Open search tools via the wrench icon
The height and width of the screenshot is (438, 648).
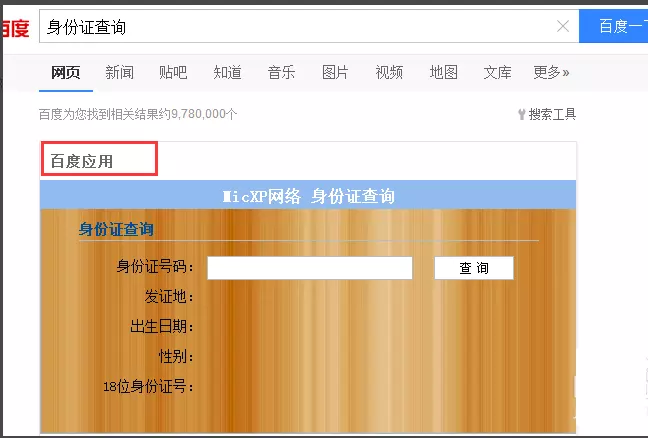pos(522,114)
